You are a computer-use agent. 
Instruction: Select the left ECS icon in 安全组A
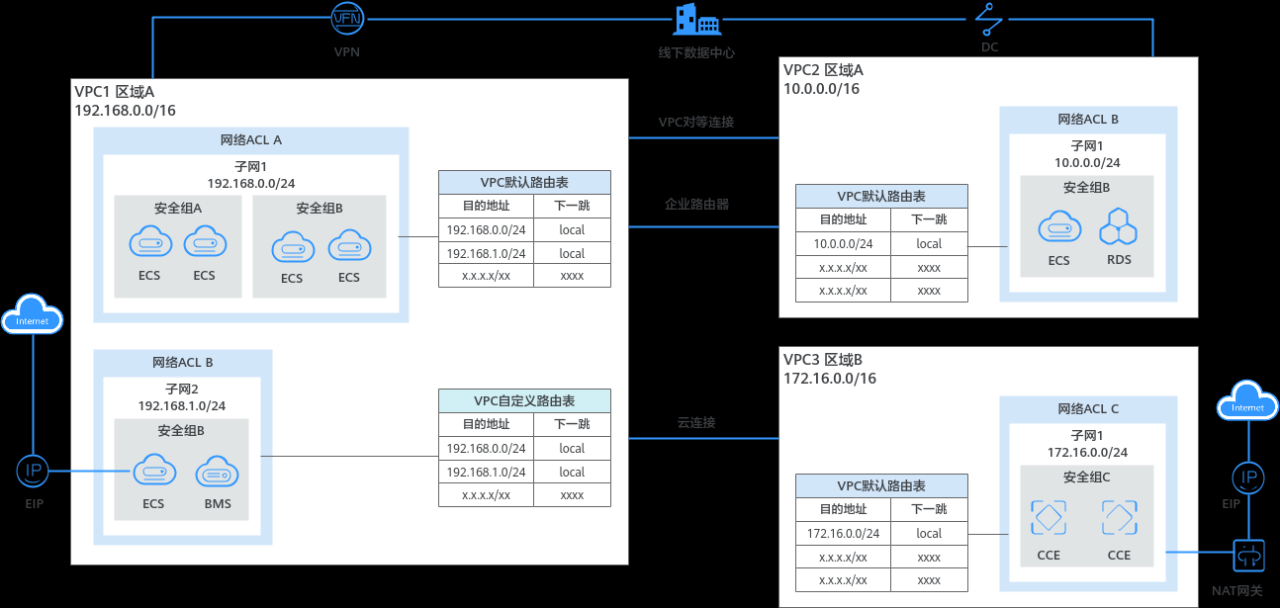150,243
